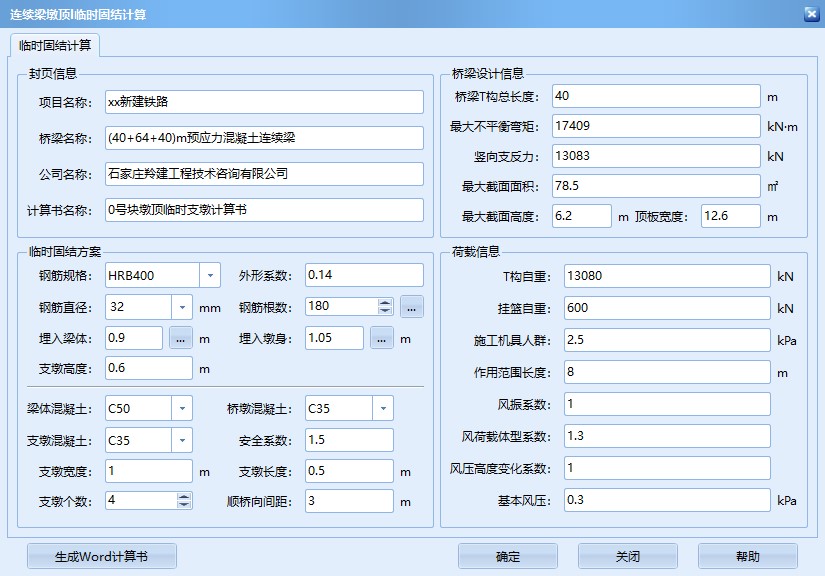Decrease 支墩个数 using the down spinner
This screenshot has height=576, width=825.
[184, 506]
